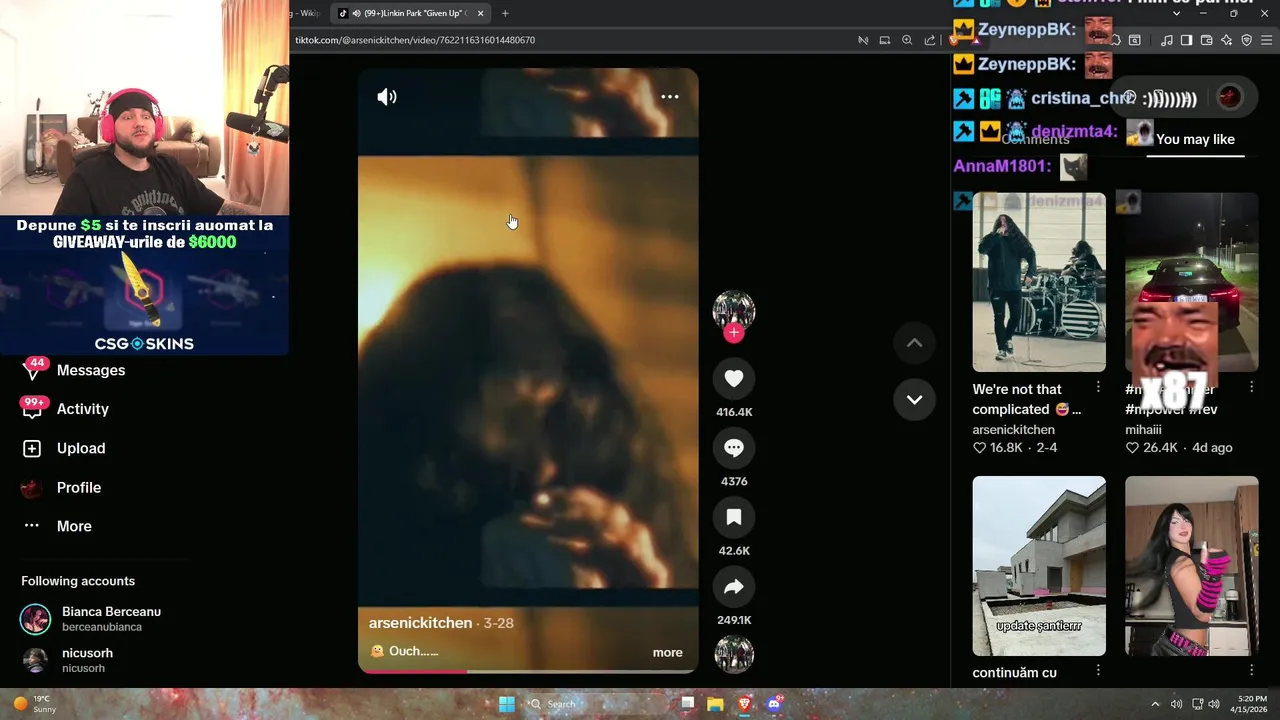Viewport: 1280px width, 720px height.
Task: Open the taskbar weather widget 19°C Sunny
Action: point(35,704)
